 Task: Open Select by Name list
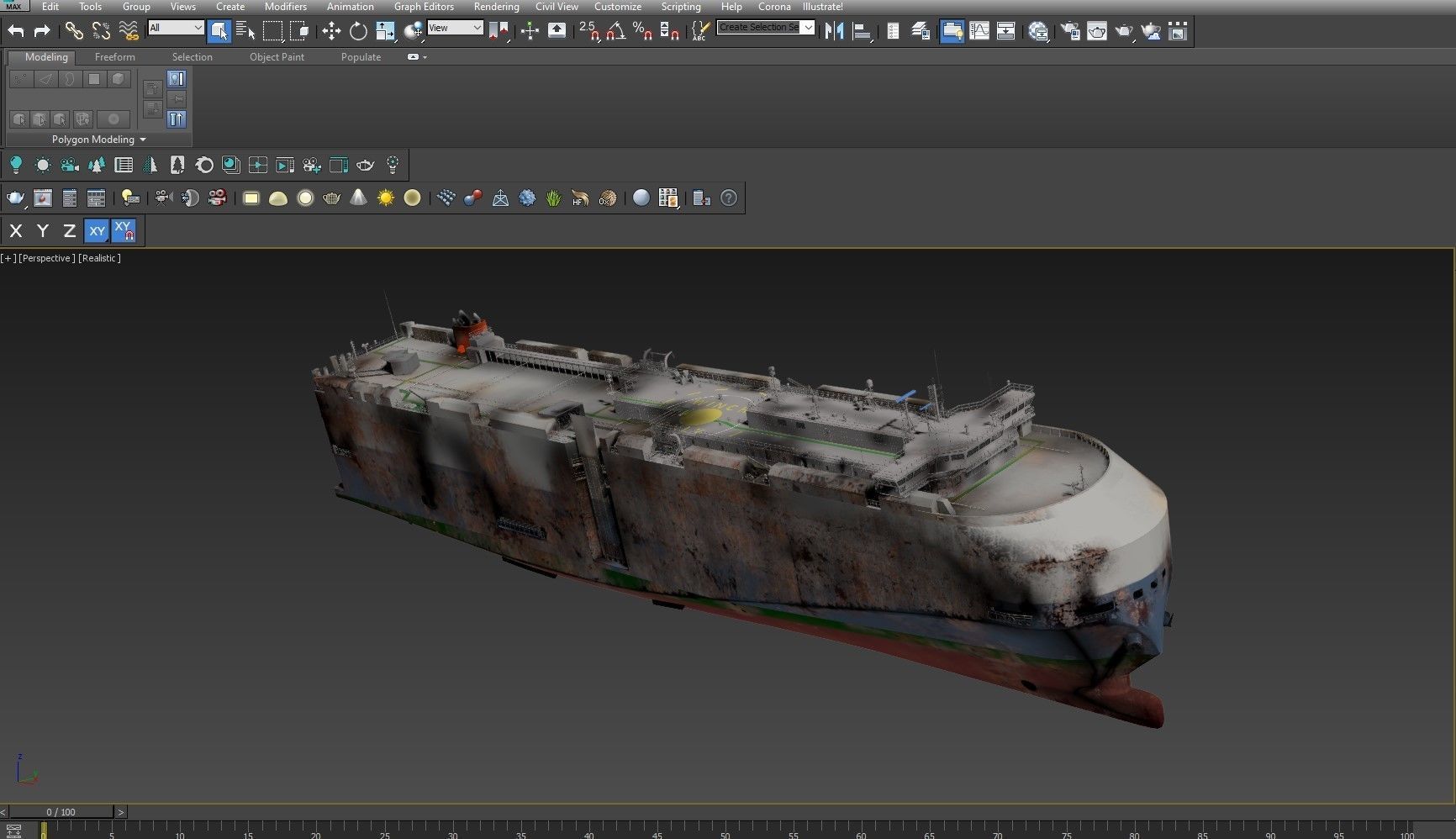coord(245,31)
